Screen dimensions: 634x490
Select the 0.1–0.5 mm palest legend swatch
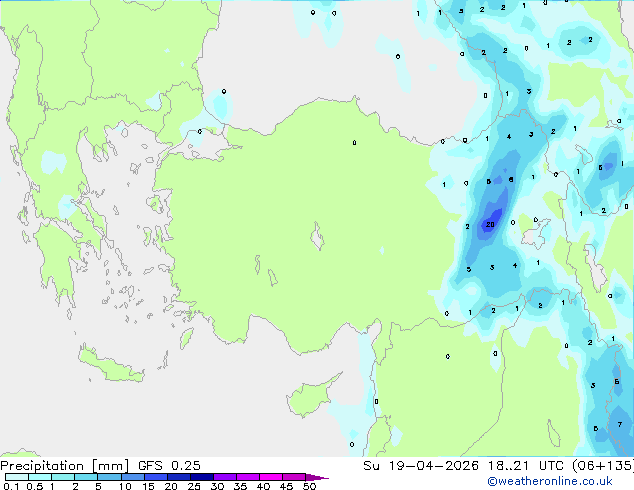(17, 477)
